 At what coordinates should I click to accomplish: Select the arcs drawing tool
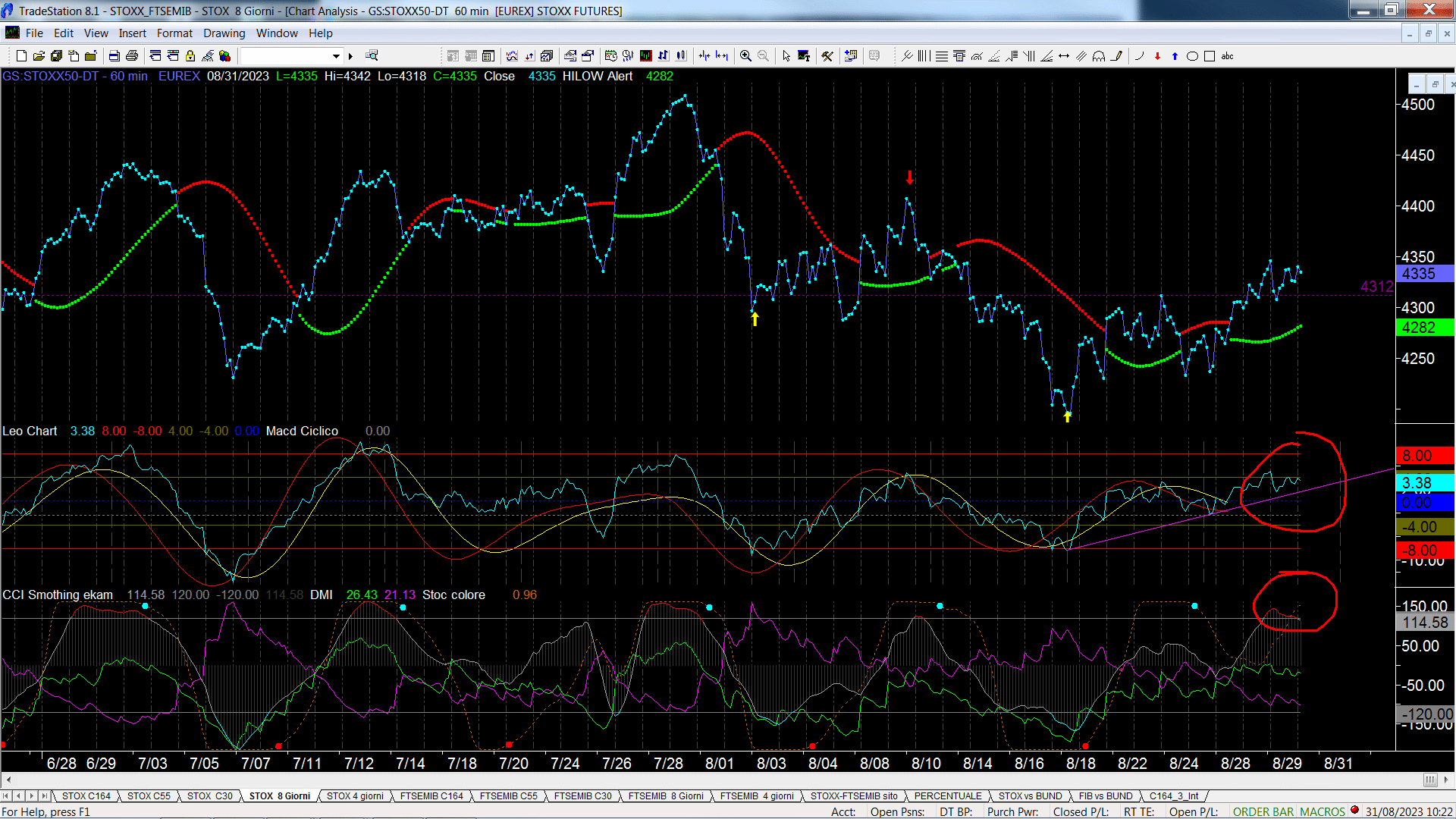1099,56
